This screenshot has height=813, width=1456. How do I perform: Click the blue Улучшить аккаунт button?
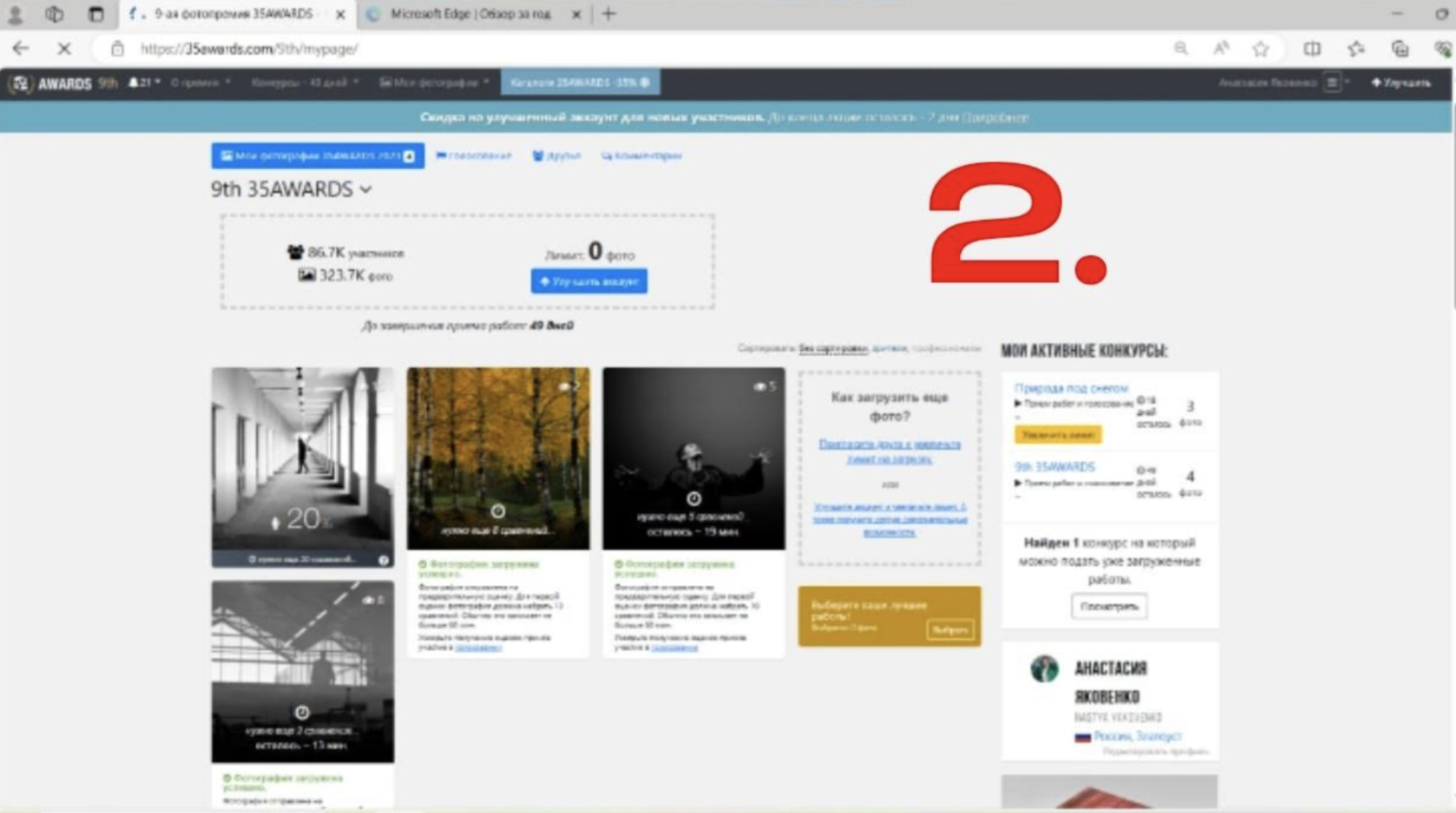click(589, 282)
